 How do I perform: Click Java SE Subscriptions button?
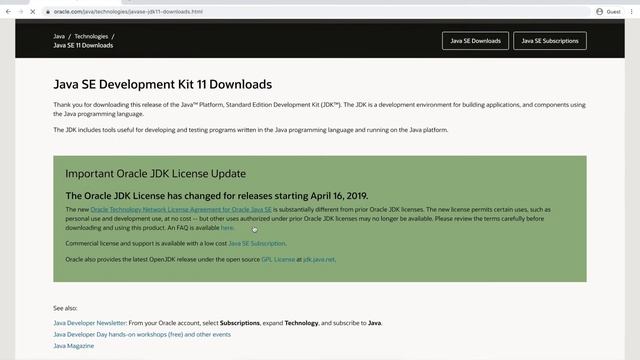pos(550,41)
